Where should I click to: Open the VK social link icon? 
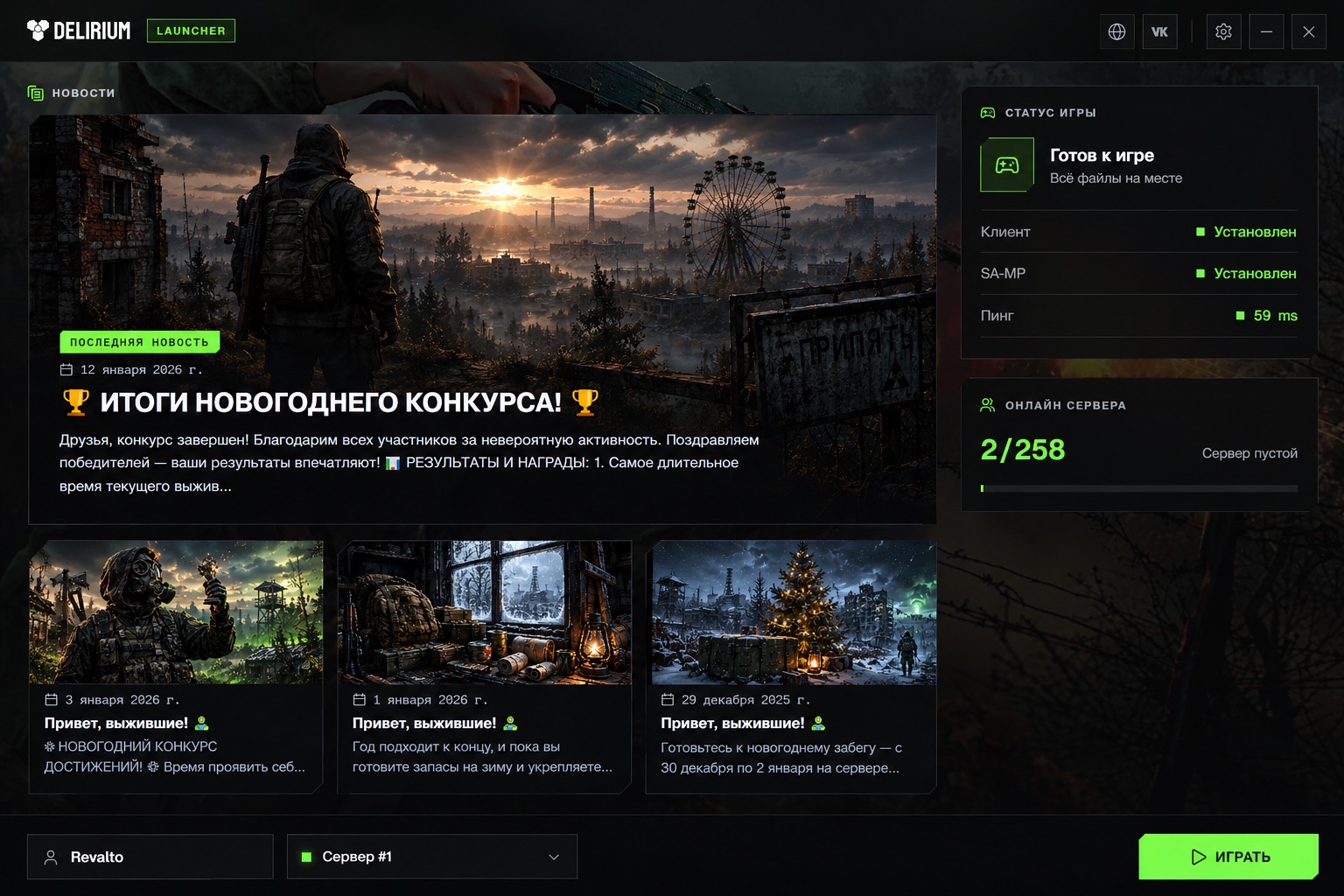pos(1159,31)
